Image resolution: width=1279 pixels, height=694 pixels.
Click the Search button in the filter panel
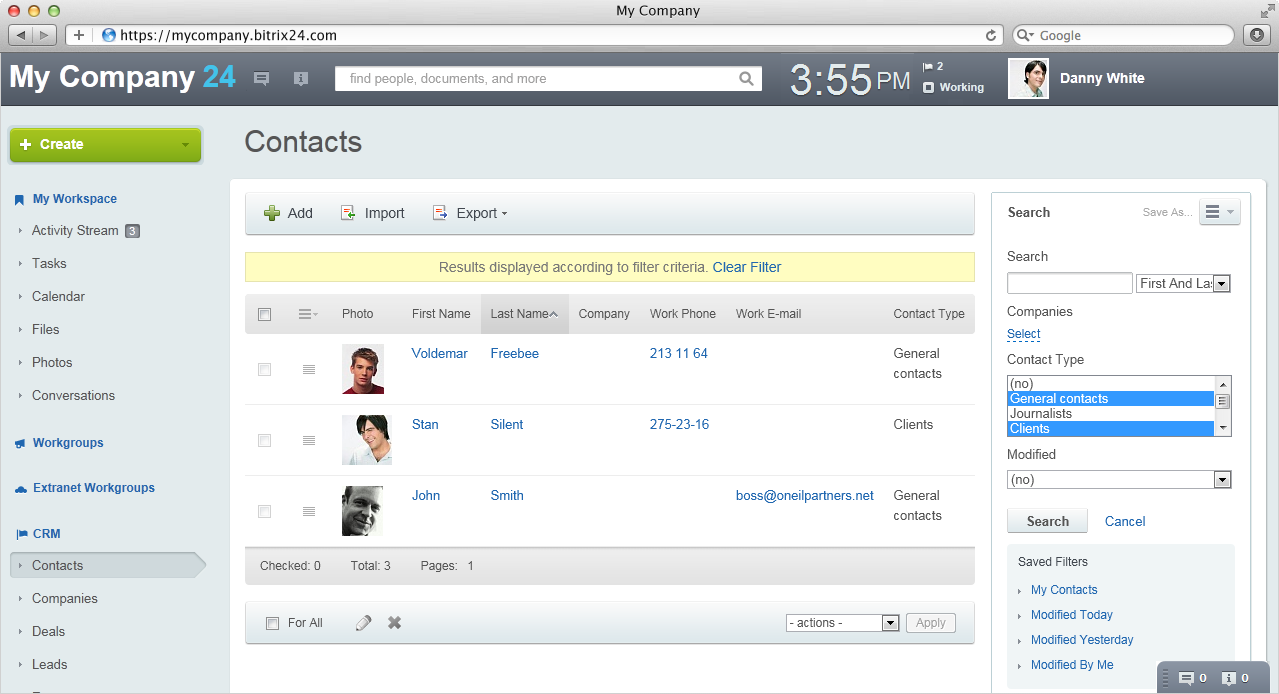[1048, 521]
